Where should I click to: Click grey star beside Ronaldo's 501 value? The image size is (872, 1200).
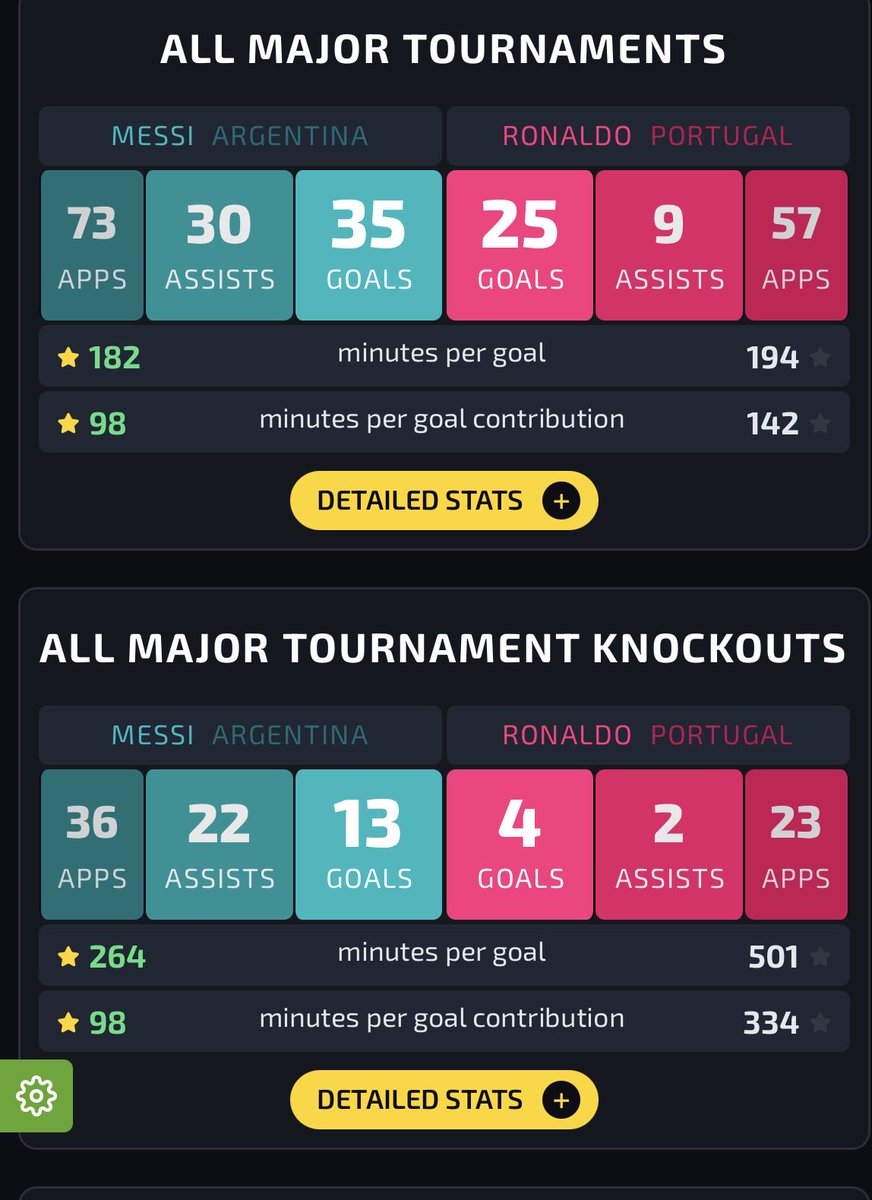[820, 957]
